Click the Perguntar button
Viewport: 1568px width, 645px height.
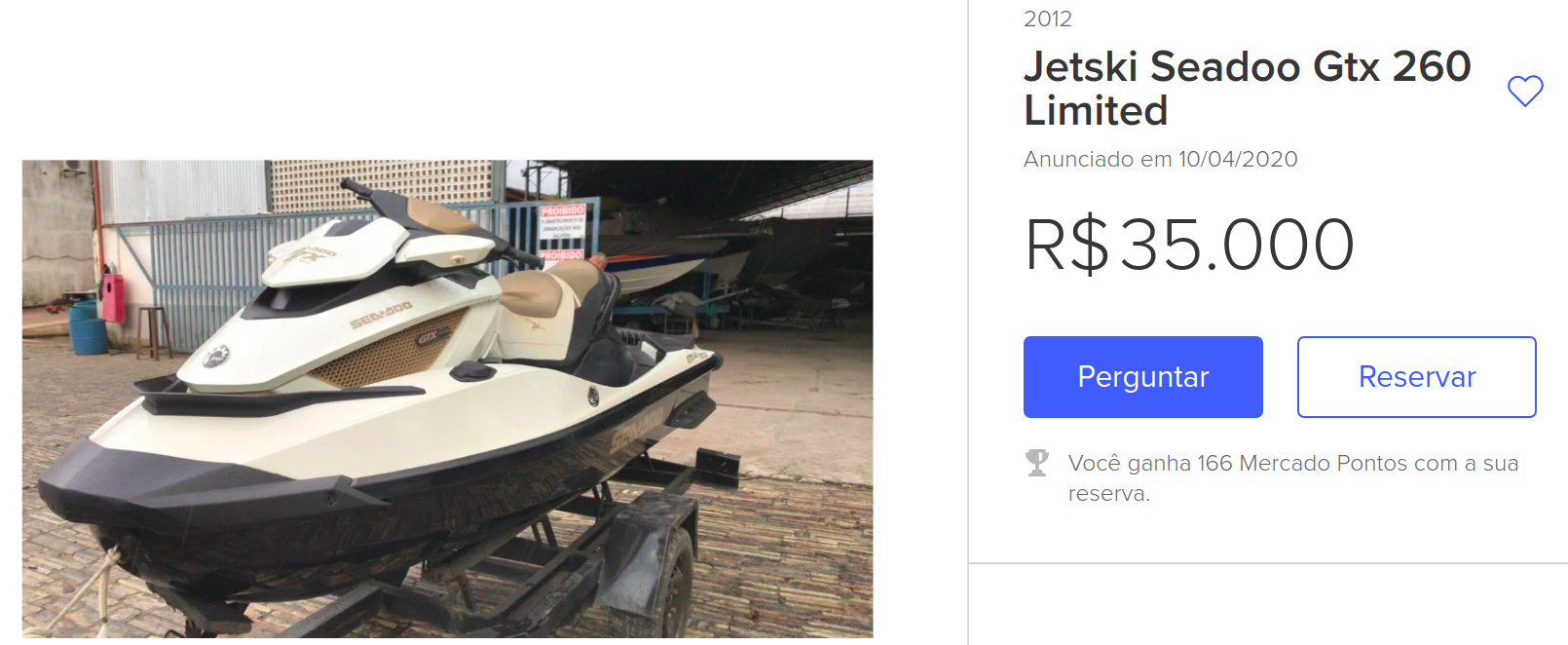(1142, 377)
